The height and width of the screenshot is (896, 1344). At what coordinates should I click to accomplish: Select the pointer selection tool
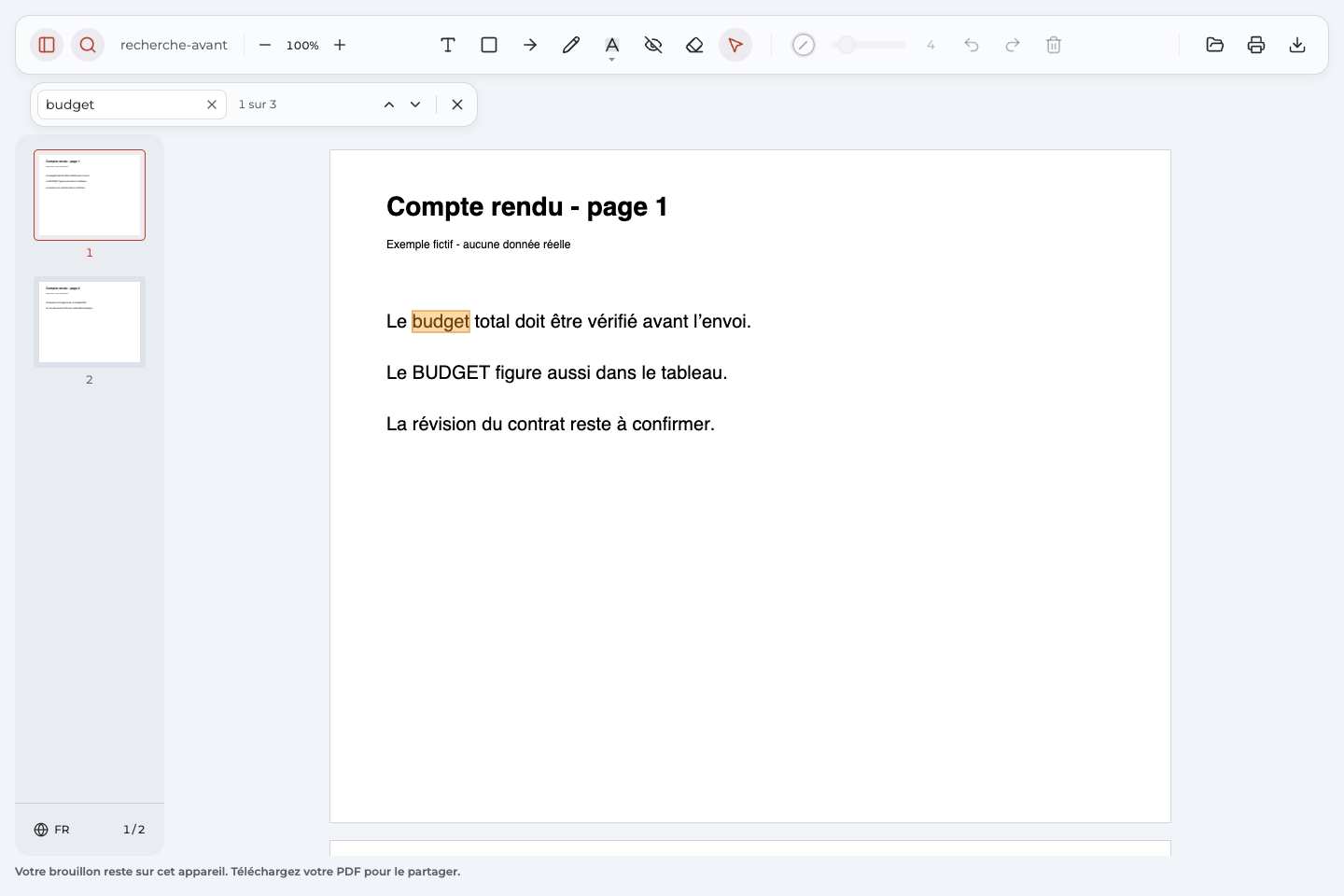pyautogui.click(x=735, y=45)
